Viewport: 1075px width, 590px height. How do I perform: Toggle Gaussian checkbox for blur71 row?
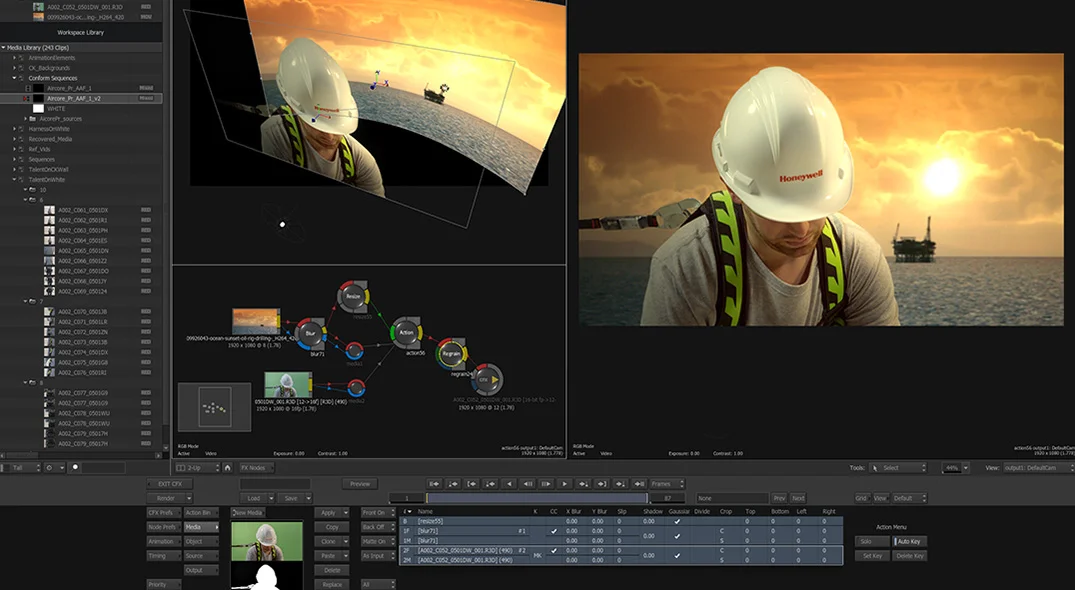tap(677, 536)
